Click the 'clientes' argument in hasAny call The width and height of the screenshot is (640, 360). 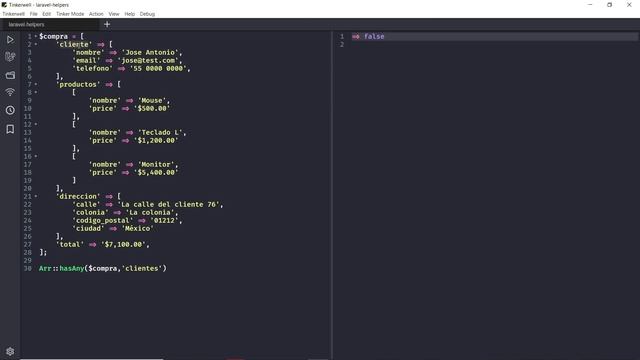pyautogui.click(x=142, y=269)
